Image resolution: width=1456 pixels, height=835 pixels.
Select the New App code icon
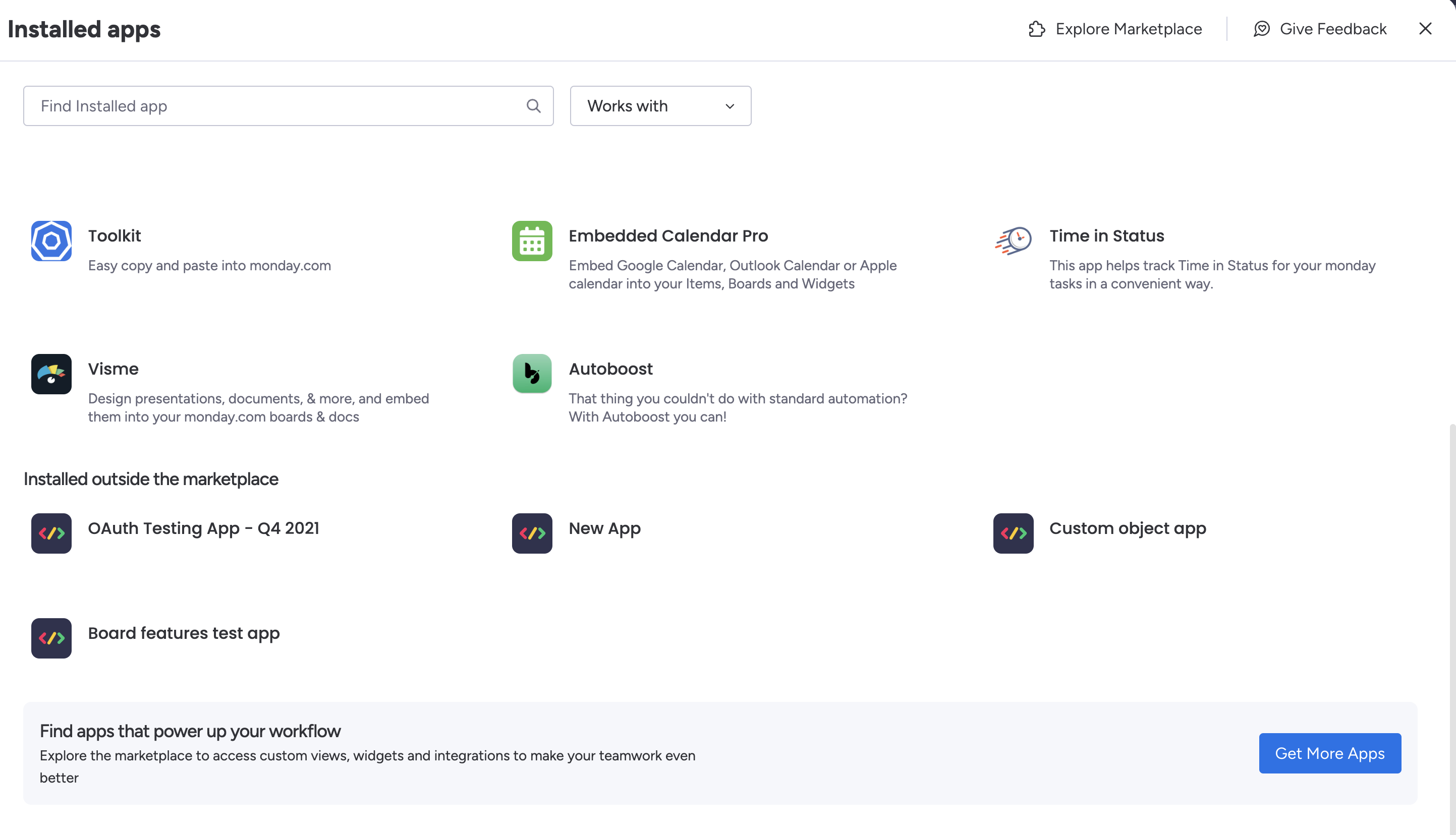(532, 533)
